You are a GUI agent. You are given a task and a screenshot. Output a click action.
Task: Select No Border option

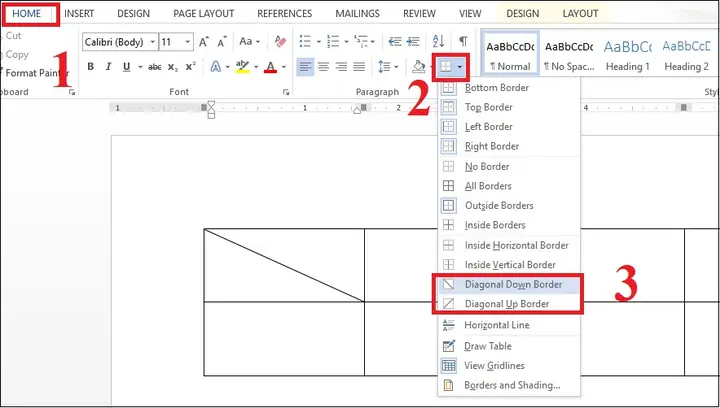(x=509, y=167)
